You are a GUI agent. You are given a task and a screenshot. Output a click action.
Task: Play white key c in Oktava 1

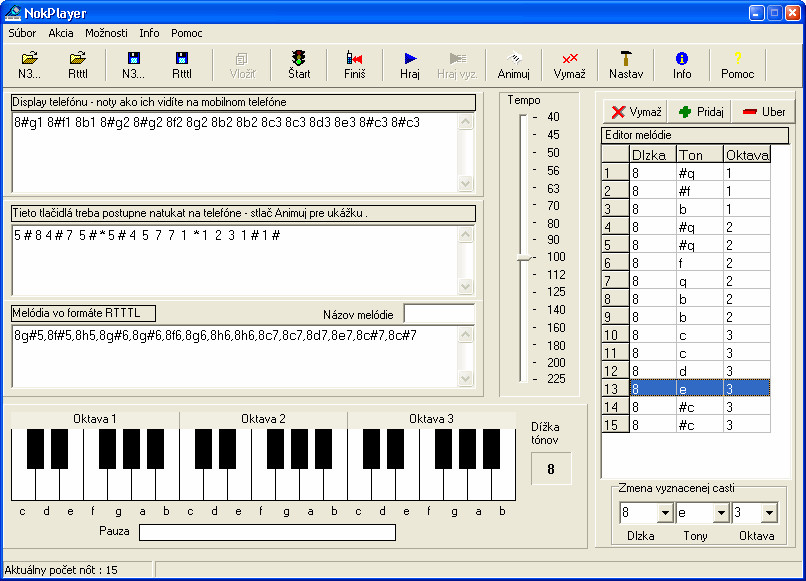[21, 486]
